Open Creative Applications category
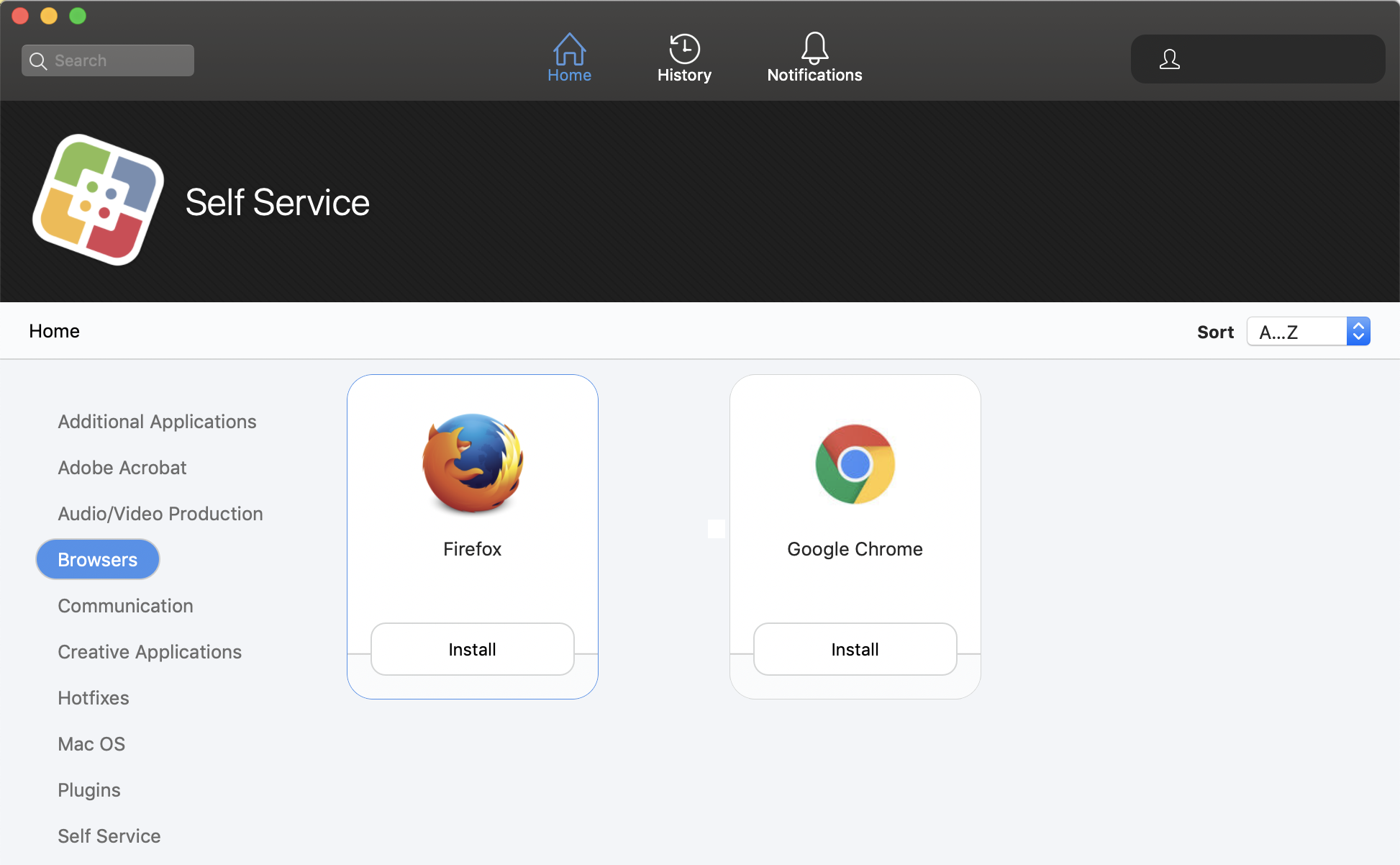The width and height of the screenshot is (1400, 865). pyautogui.click(x=150, y=652)
